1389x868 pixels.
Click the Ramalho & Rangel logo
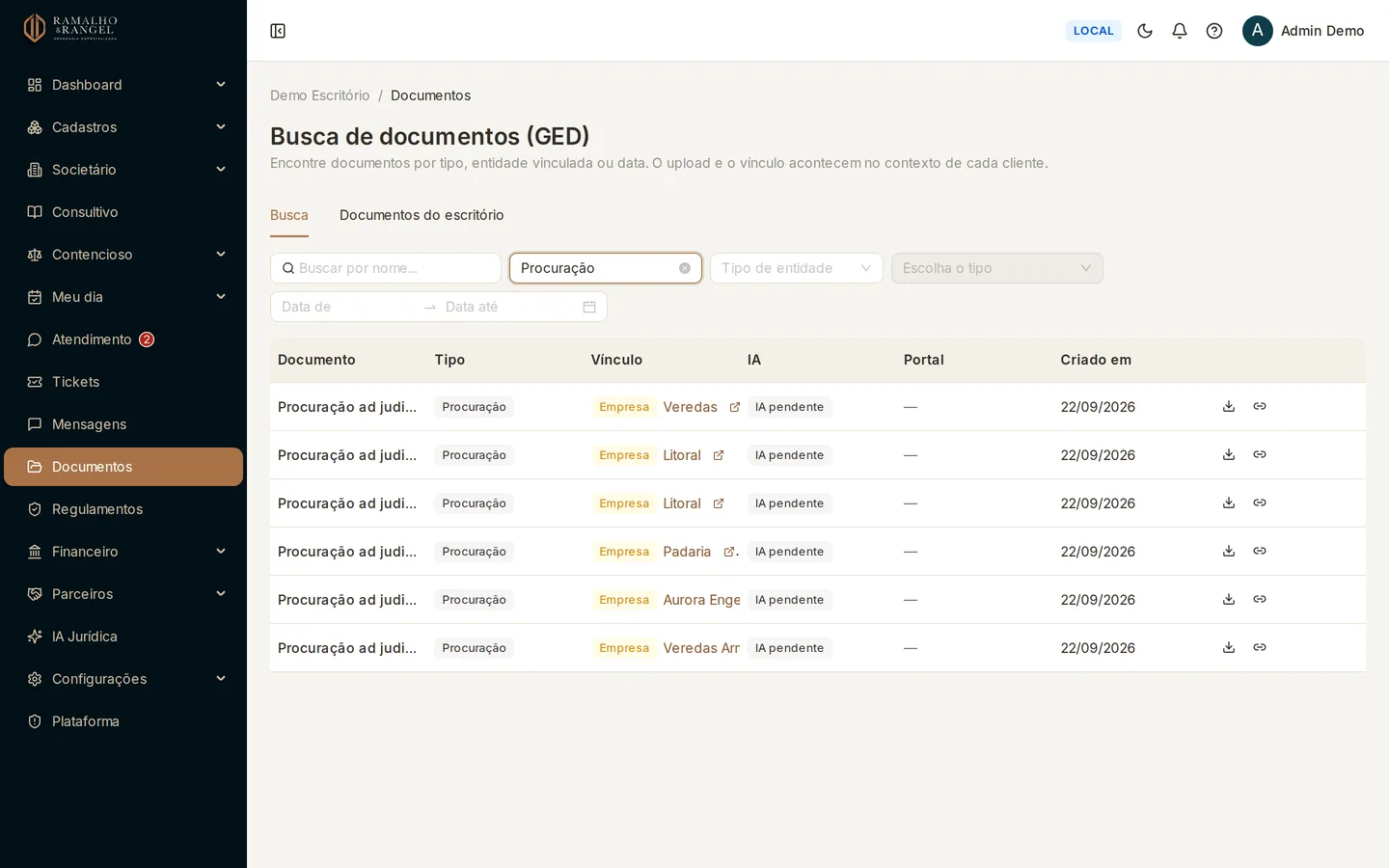coord(70,28)
